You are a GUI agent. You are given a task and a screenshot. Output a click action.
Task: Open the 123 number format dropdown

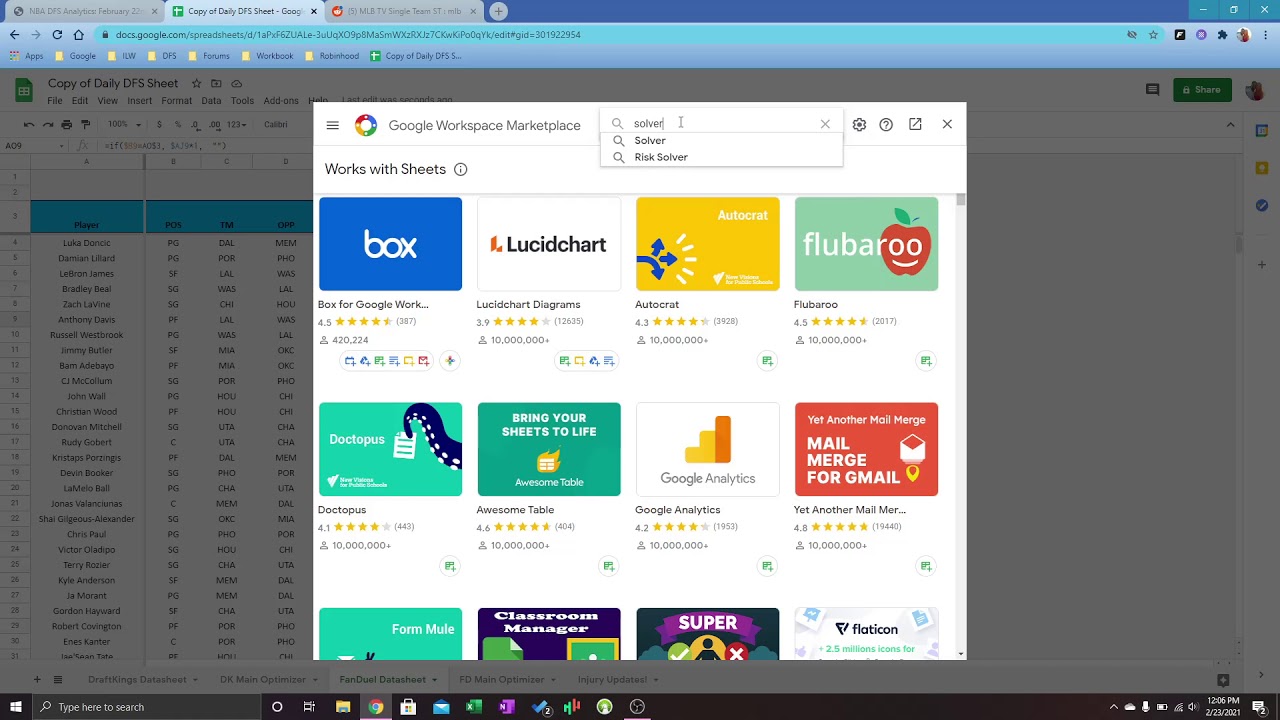click(x=237, y=125)
